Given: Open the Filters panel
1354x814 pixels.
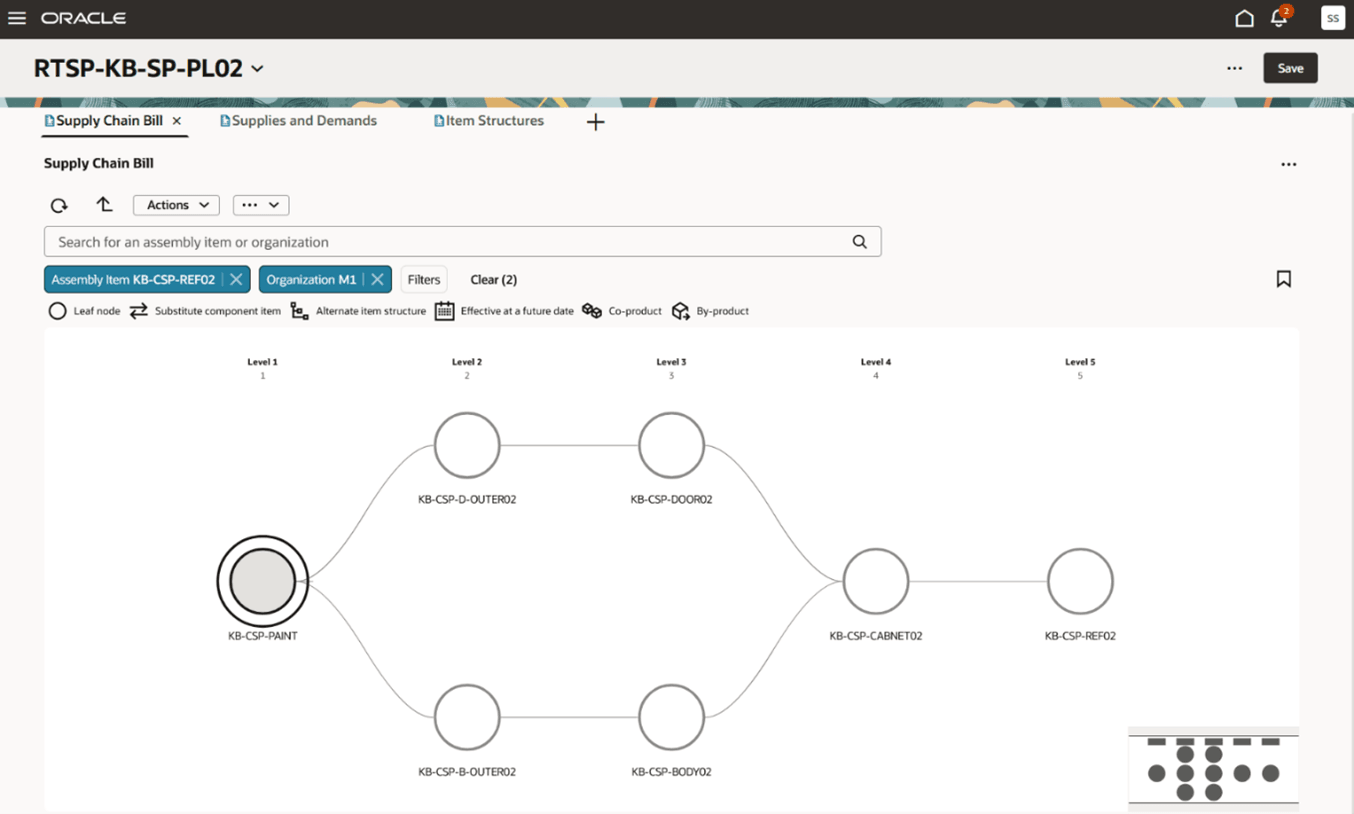Looking at the screenshot, I should [424, 280].
